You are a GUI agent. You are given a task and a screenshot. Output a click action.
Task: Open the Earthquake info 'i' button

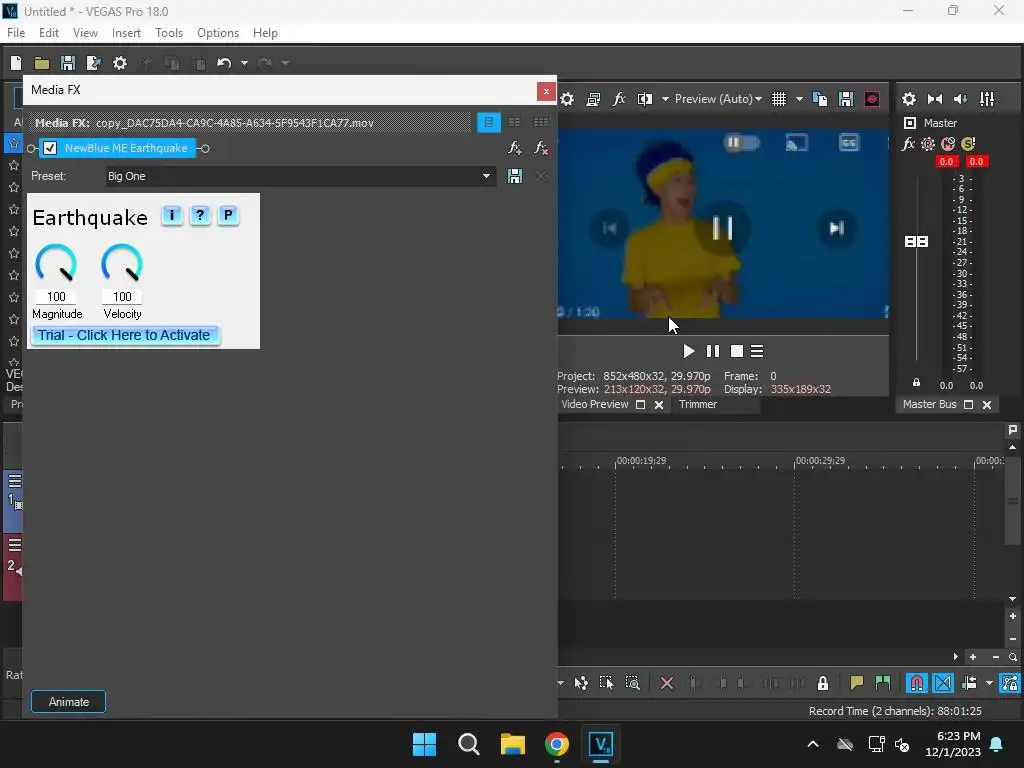point(172,215)
